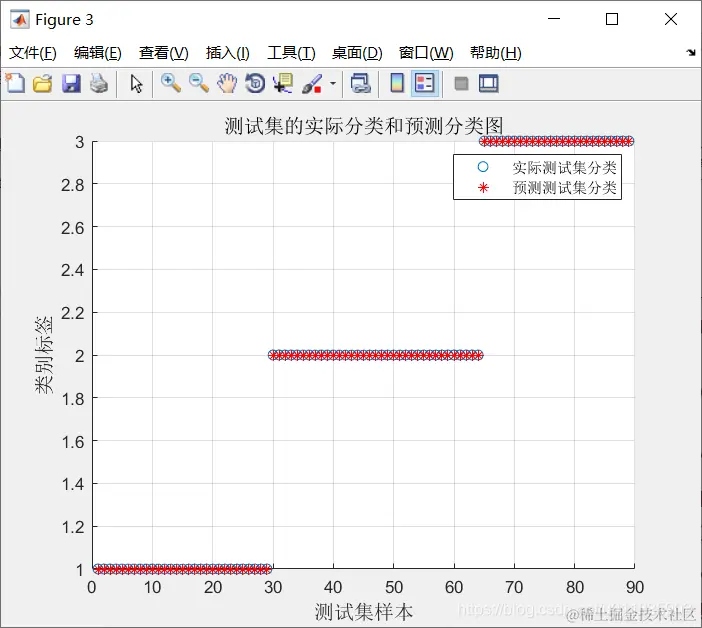Click the plot title 测试集的实际分类和预测分类图
Viewport: 702px width, 628px height.
[364, 126]
